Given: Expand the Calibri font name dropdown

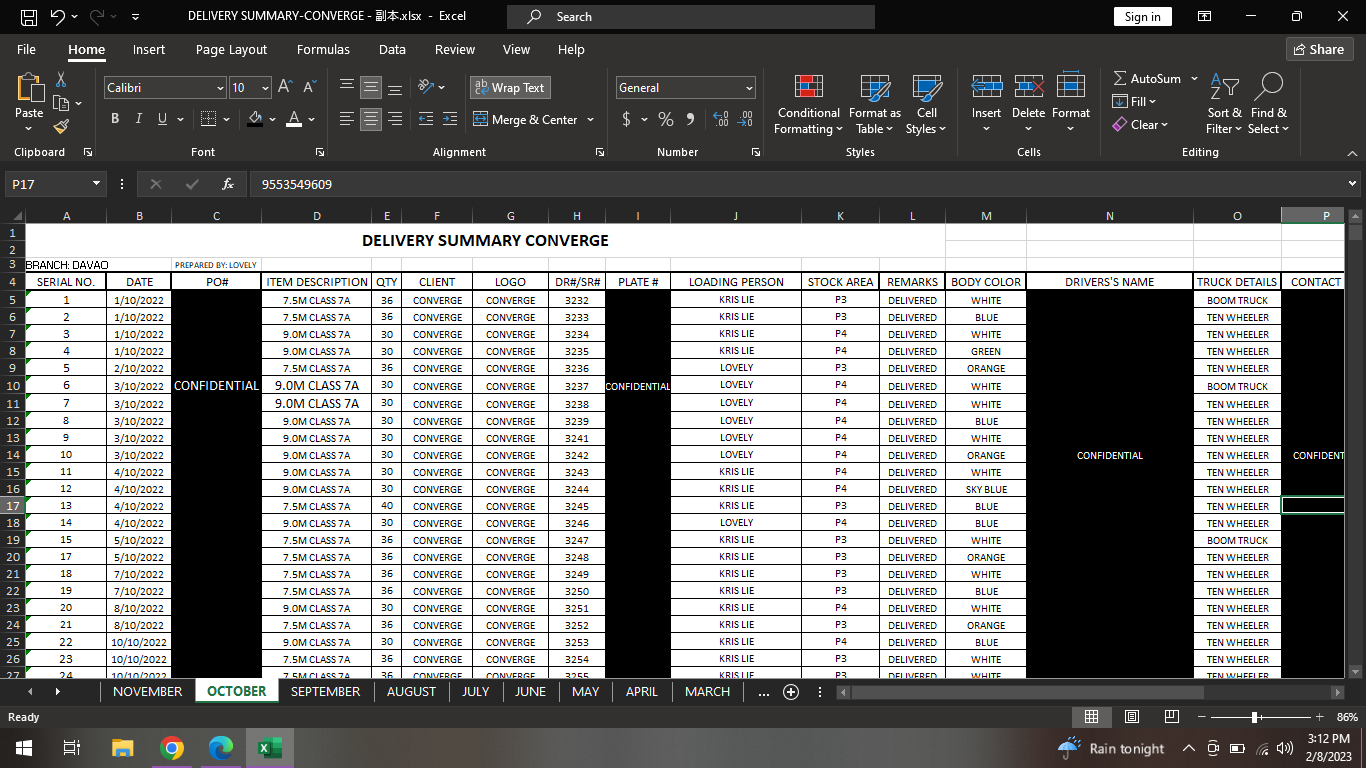Looking at the screenshot, I should click(220, 88).
